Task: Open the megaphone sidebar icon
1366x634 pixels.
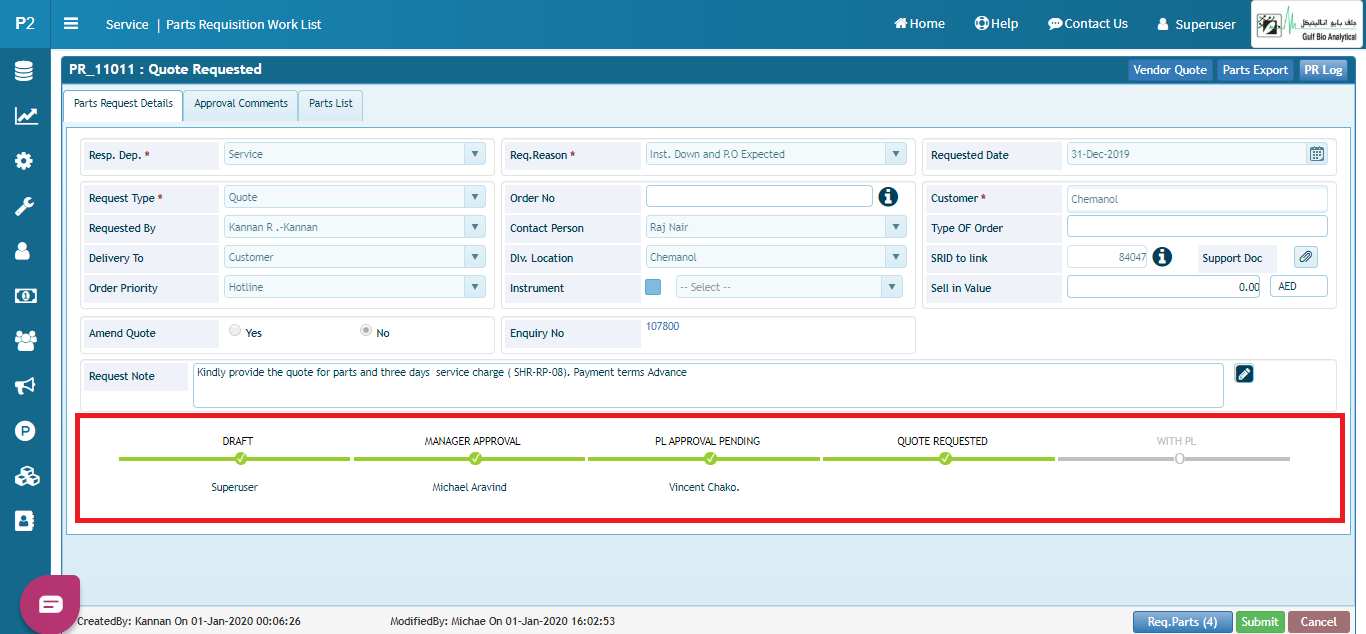Action: pyautogui.click(x=25, y=386)
